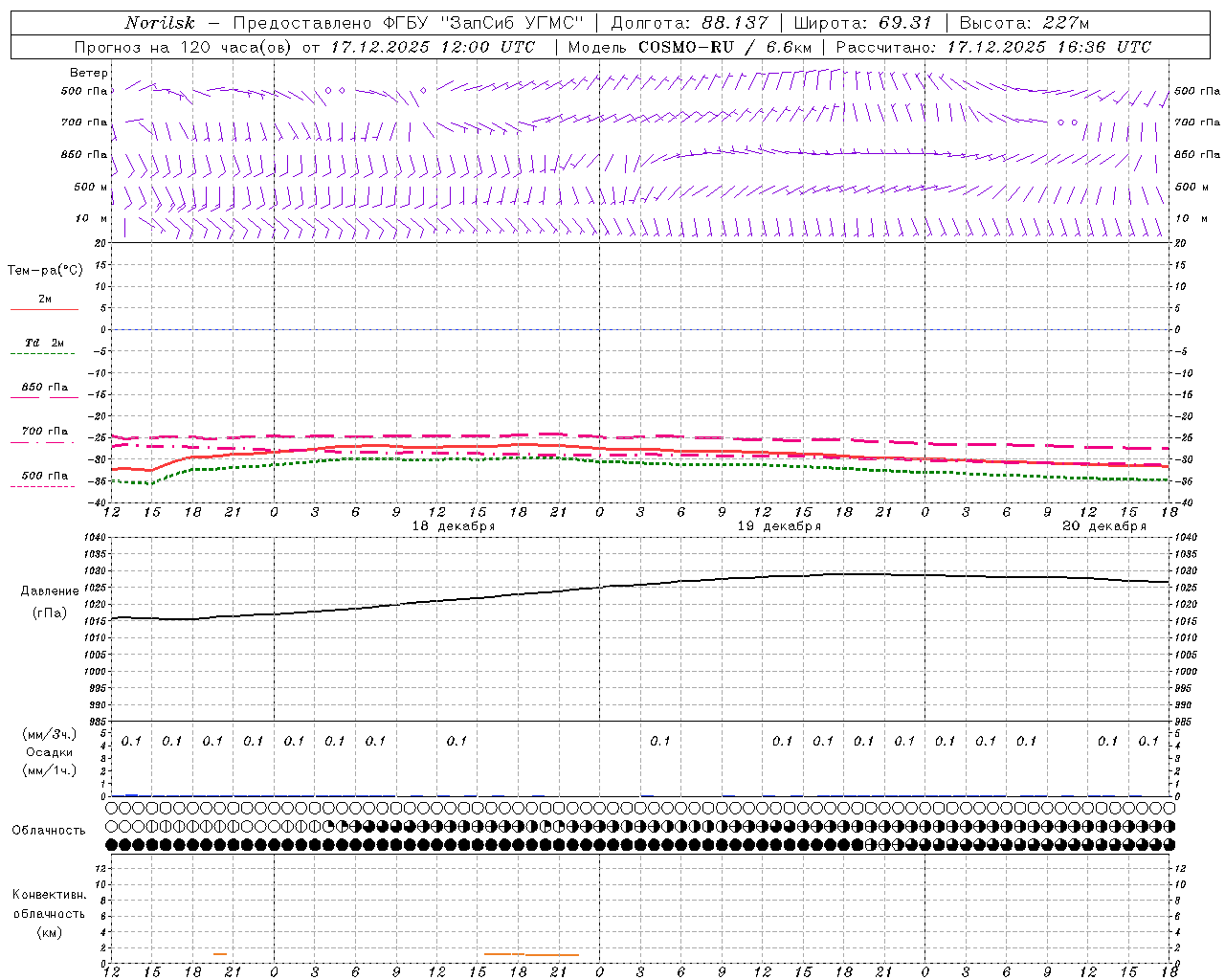Click the 20 декабря date label

tap(1104, 526)
